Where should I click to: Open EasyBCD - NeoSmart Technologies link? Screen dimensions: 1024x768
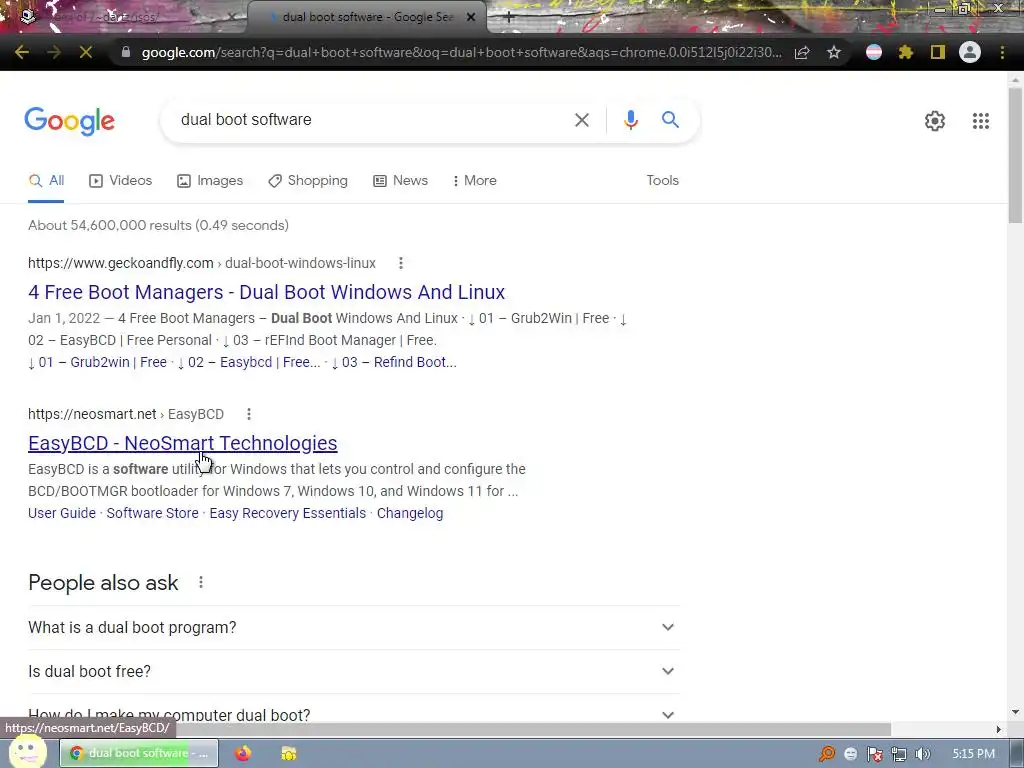(x=183, y=443)
